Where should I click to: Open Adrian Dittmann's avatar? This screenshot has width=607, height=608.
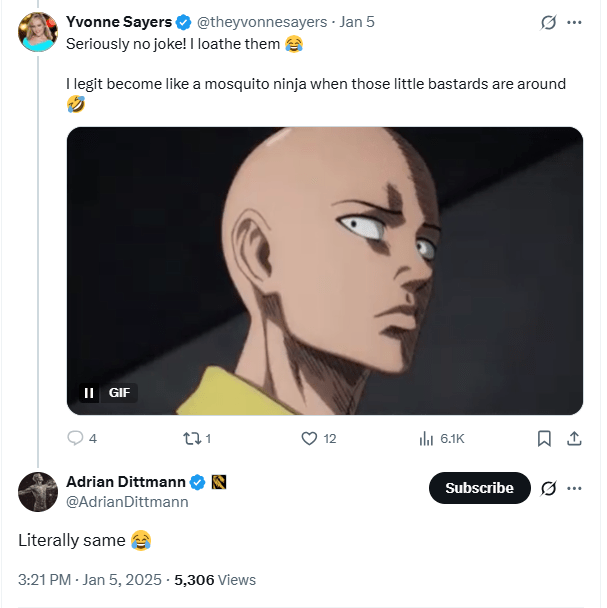[x=37, y=491]
